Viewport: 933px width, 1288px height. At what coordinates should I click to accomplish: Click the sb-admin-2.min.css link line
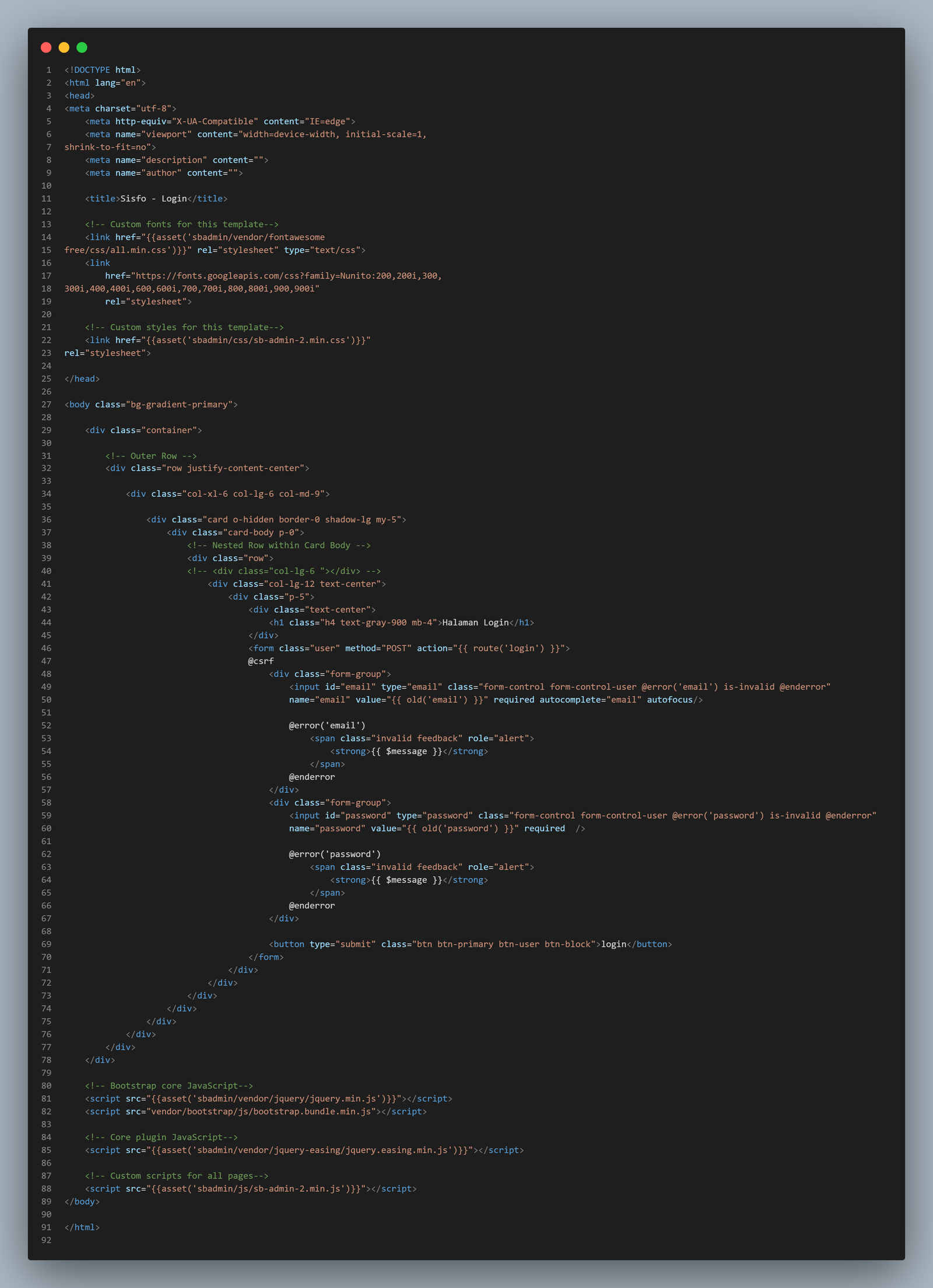coord(228,340)
